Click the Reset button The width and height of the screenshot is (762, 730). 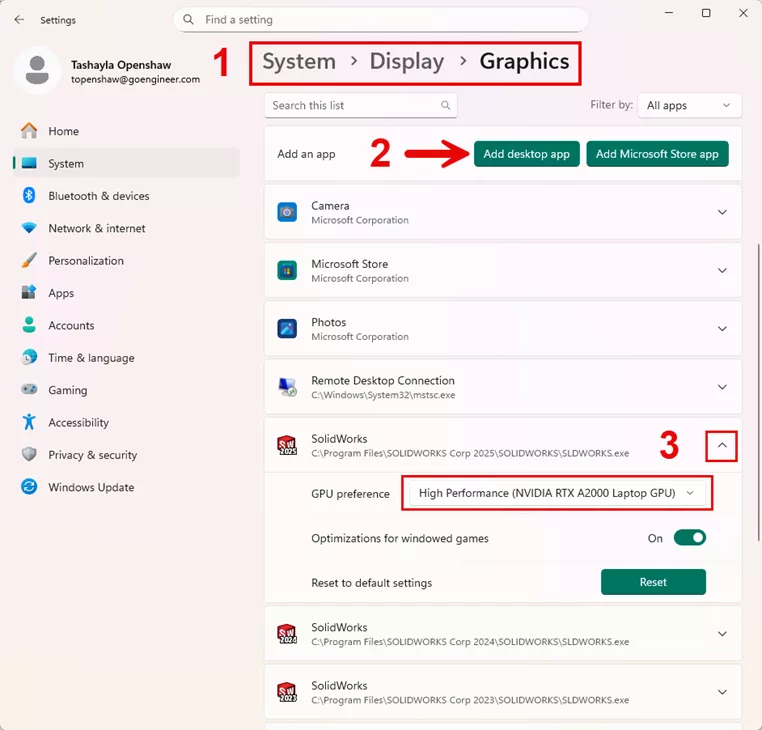pyautogui.click(x=653, y=582)
